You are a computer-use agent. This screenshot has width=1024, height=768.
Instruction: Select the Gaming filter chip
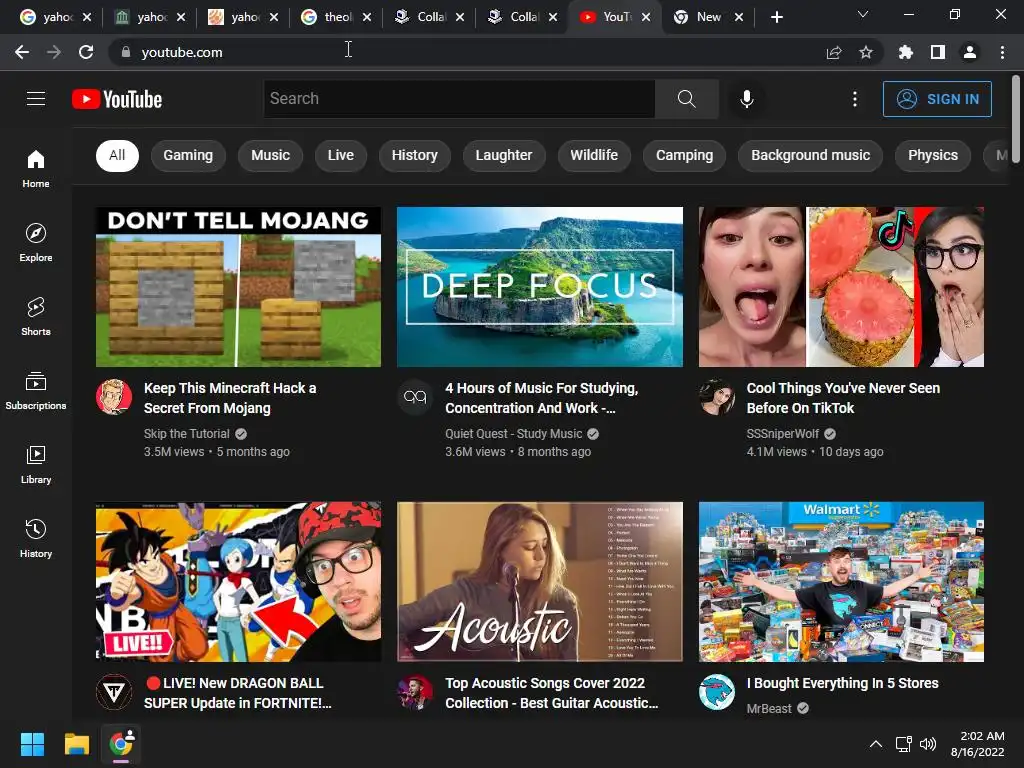pos(188,155)
